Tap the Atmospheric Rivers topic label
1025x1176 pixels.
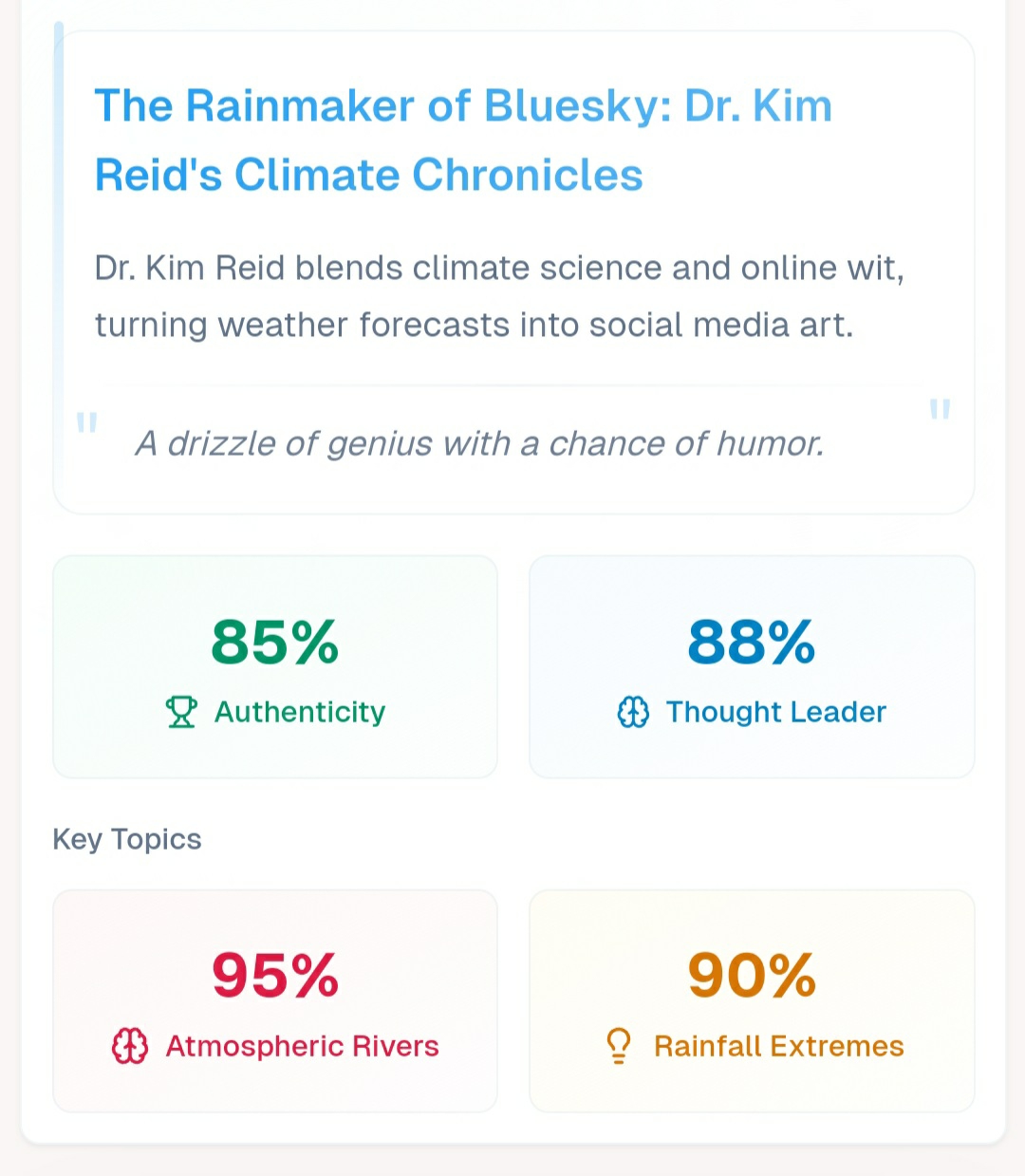click(x=302, y=1046)
